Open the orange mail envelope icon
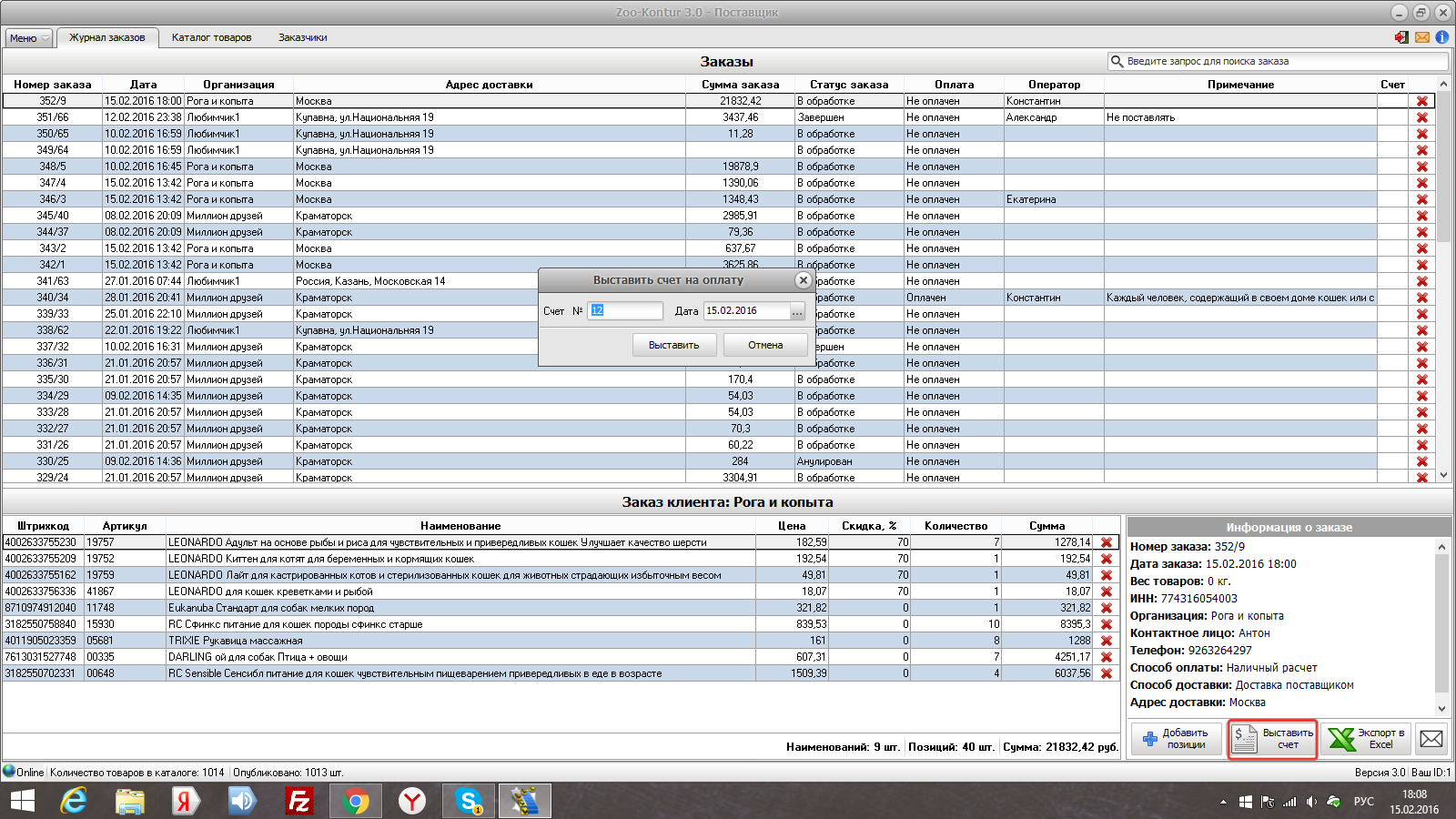The image size is (1456, 819). [x=1422, y=37]
